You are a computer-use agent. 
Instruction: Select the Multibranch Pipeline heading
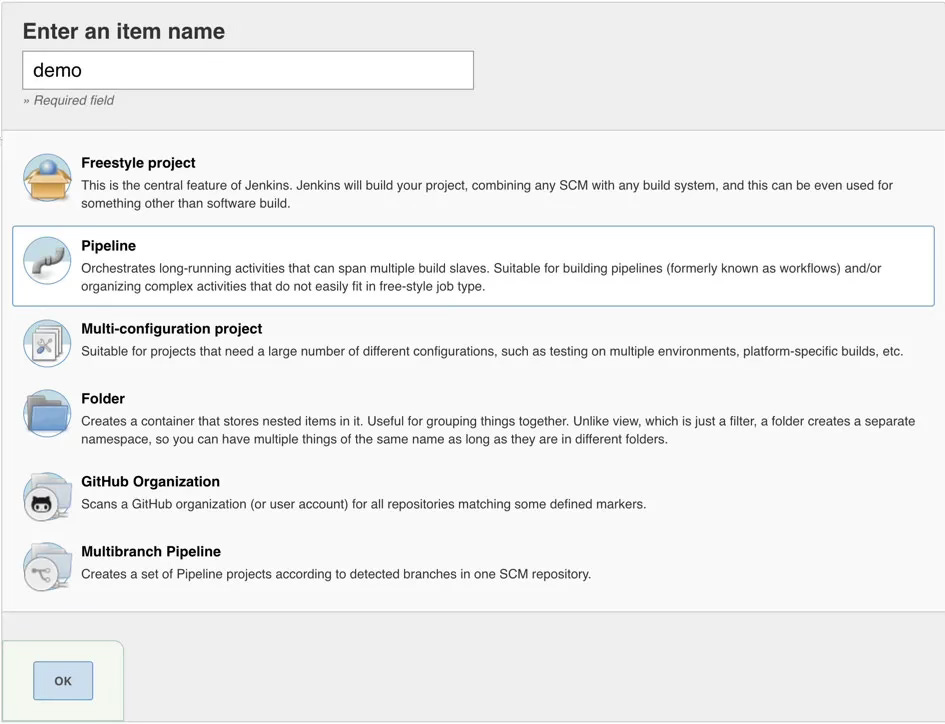coord(151,552)
